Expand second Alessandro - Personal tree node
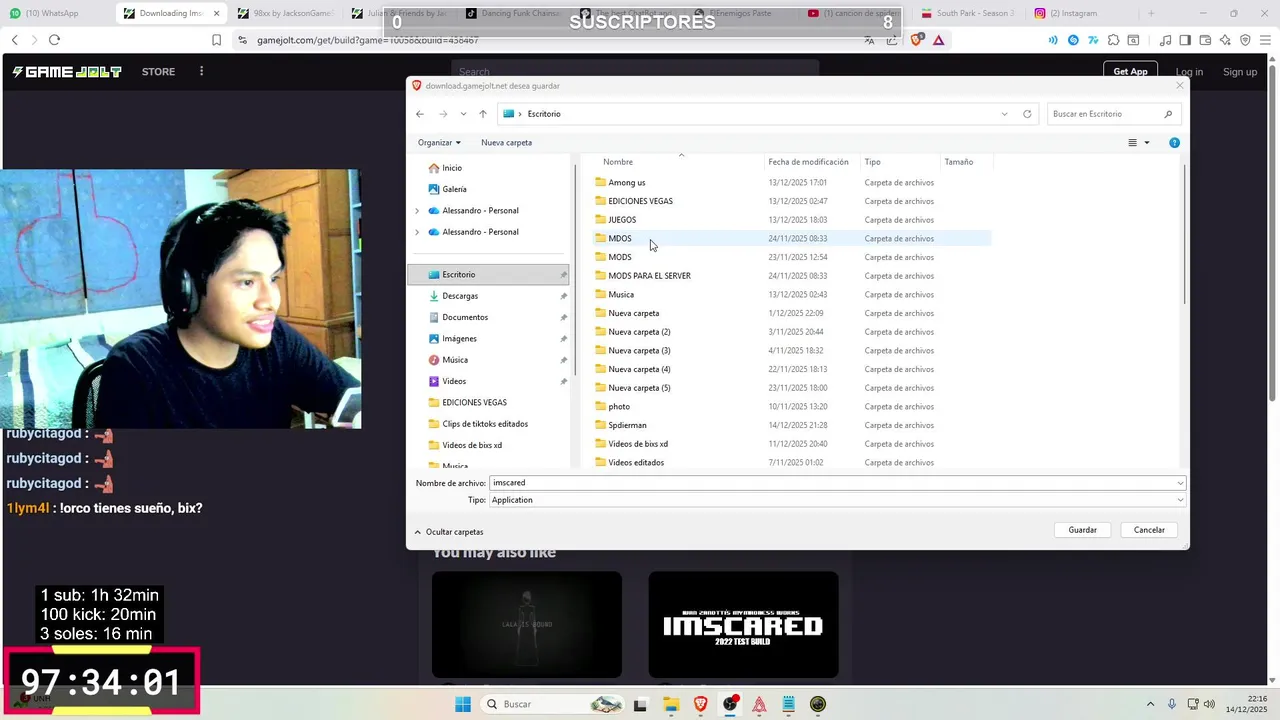 [x=417, y=232]
